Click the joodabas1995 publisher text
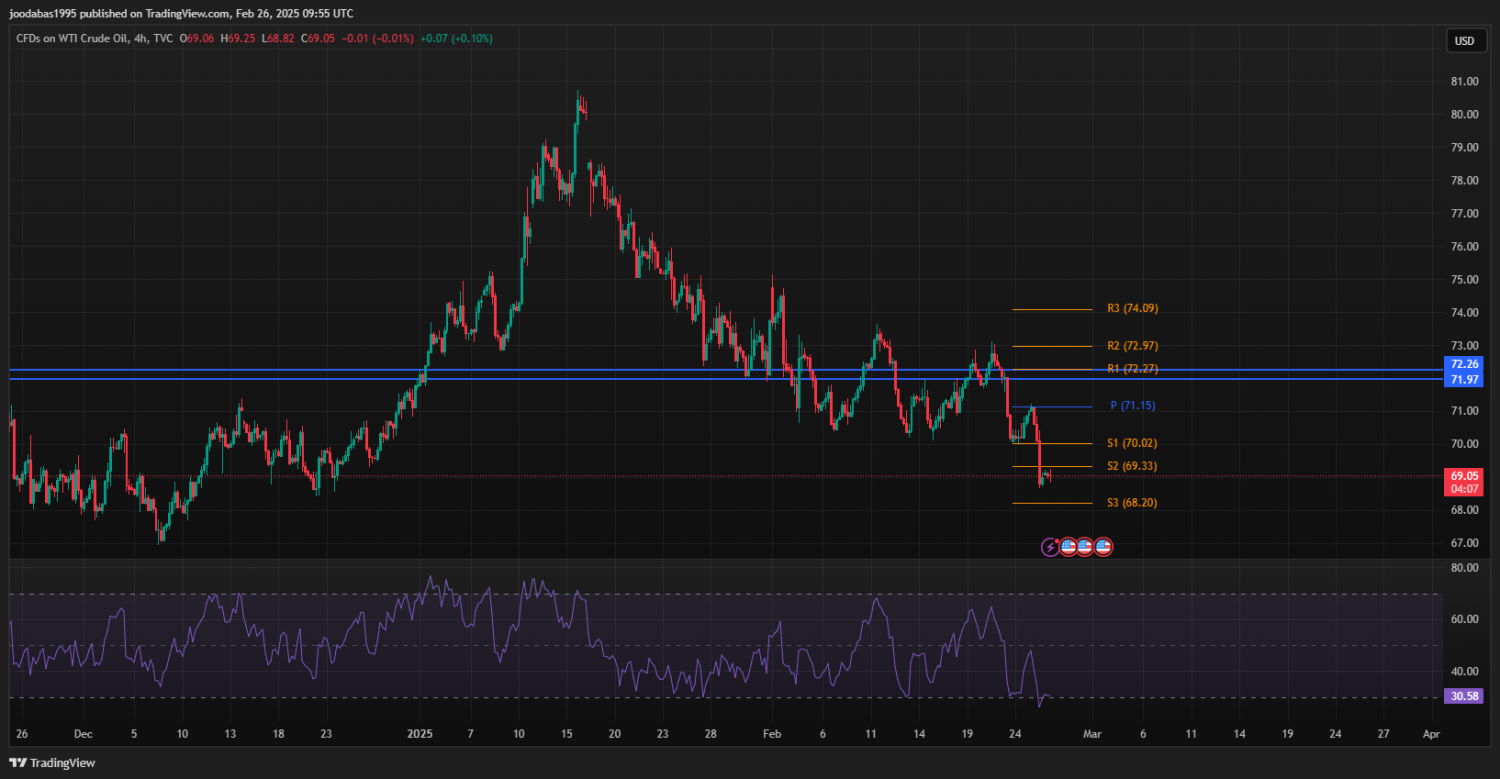The height and width of the screenshot is (779, 1500). [x=47, y=13]
